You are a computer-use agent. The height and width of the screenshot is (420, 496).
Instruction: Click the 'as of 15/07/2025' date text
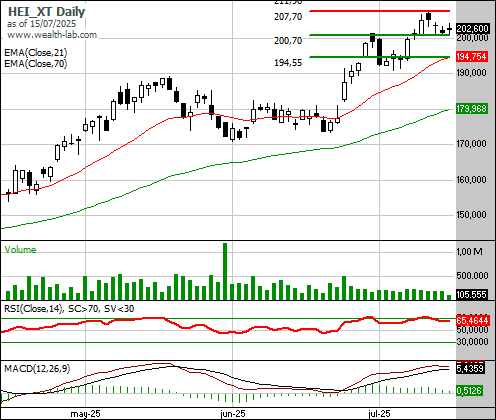click(x=41, y=24)
